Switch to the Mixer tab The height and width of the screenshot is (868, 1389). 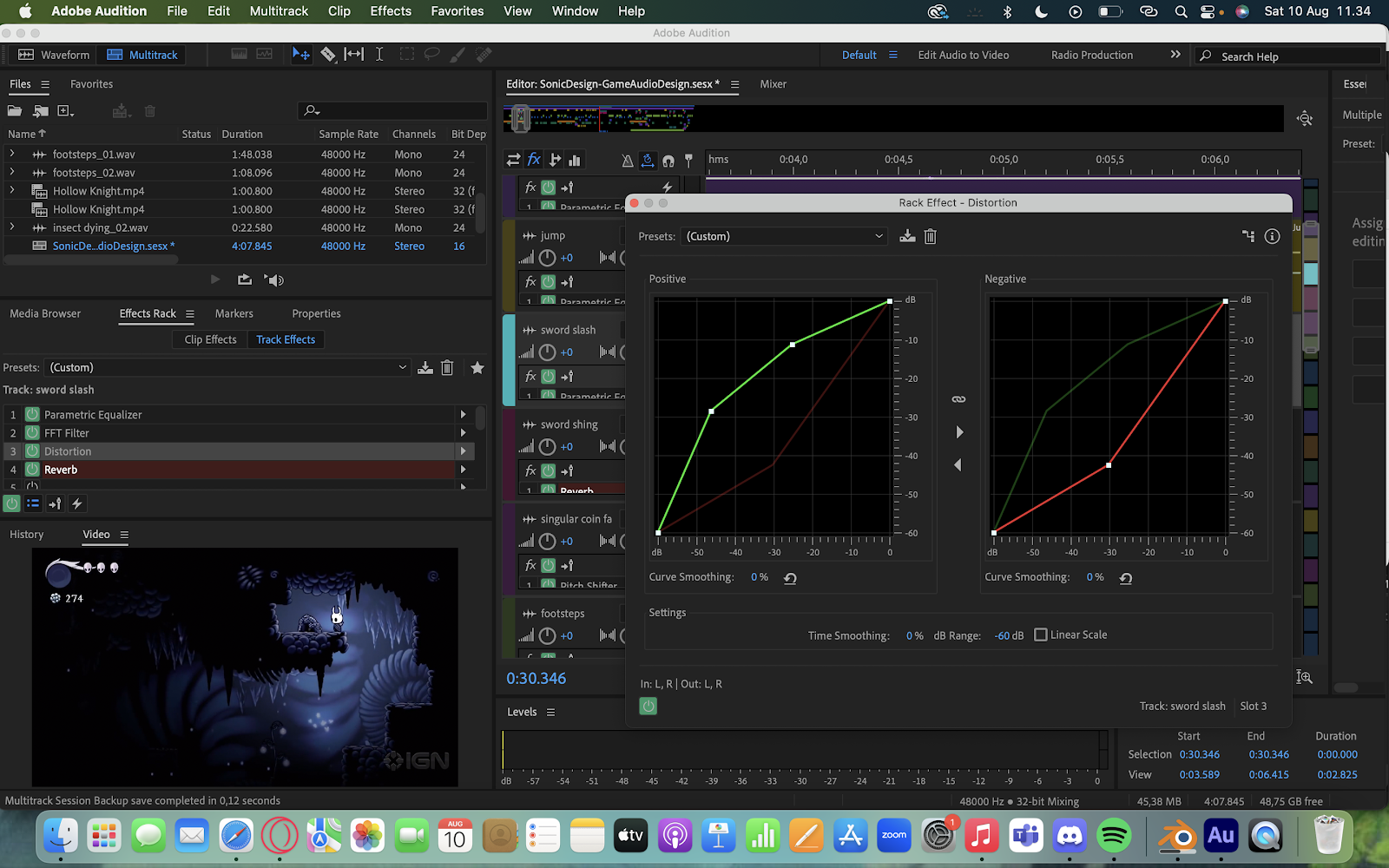773,84
